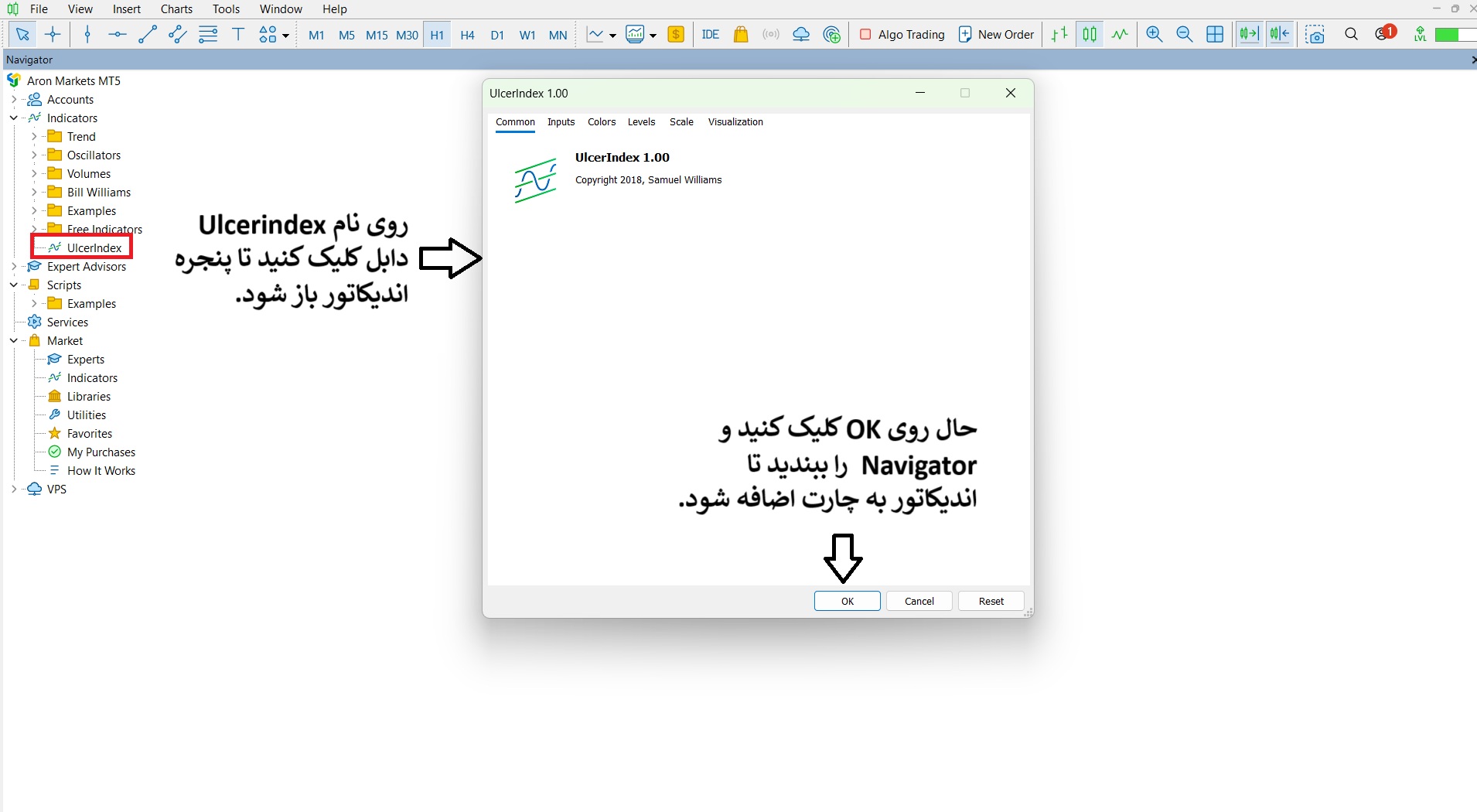The width and height of the screenshot is (1477, 812).
Task: Open the MetaEditor IDE
Action: [711, 34]
